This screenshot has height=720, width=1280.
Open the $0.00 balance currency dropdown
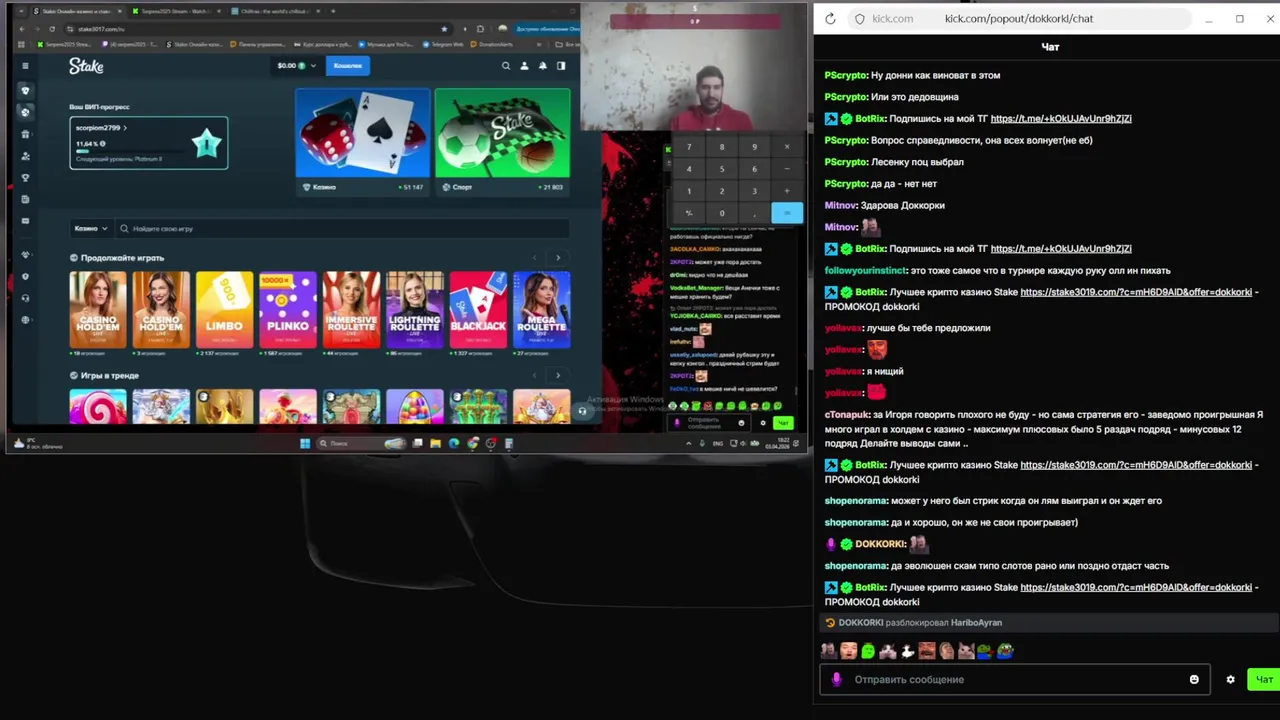(x=297, y=66)
